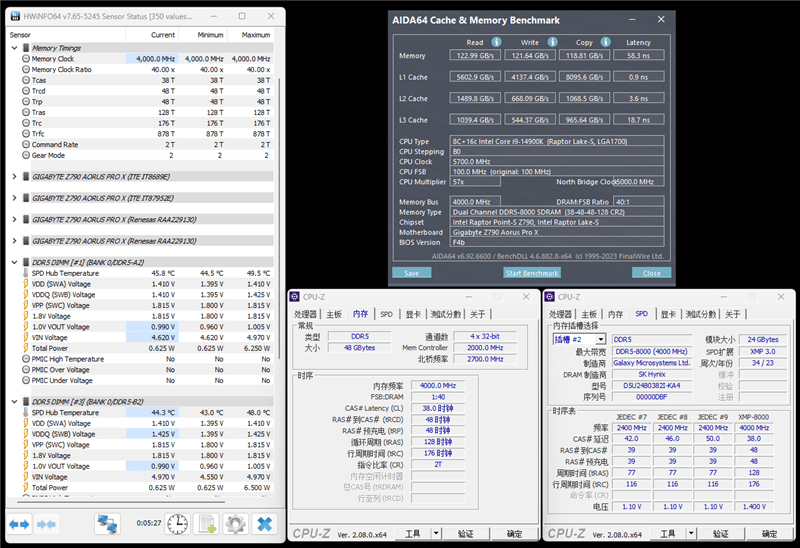Screen dimensions: 800x548
Task: Open HWiNFO remote network monitors icon
Action: point(107,524)
